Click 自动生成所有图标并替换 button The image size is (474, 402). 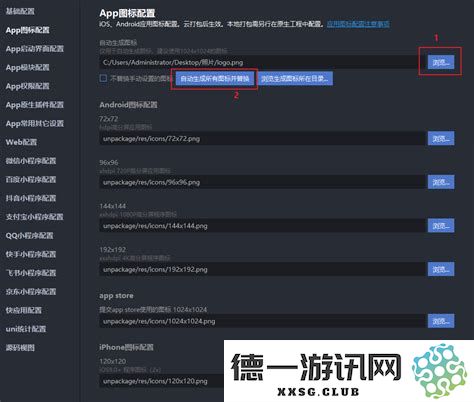coord(215,79)
